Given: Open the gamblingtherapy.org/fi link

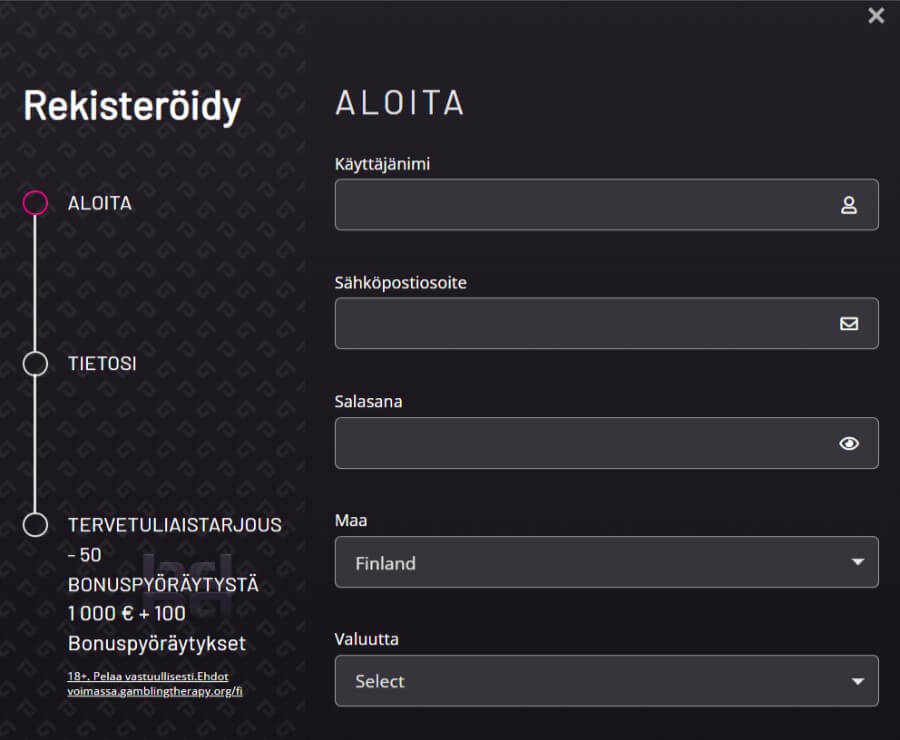Looking at the screenshot, I should [x=155, y=690].
